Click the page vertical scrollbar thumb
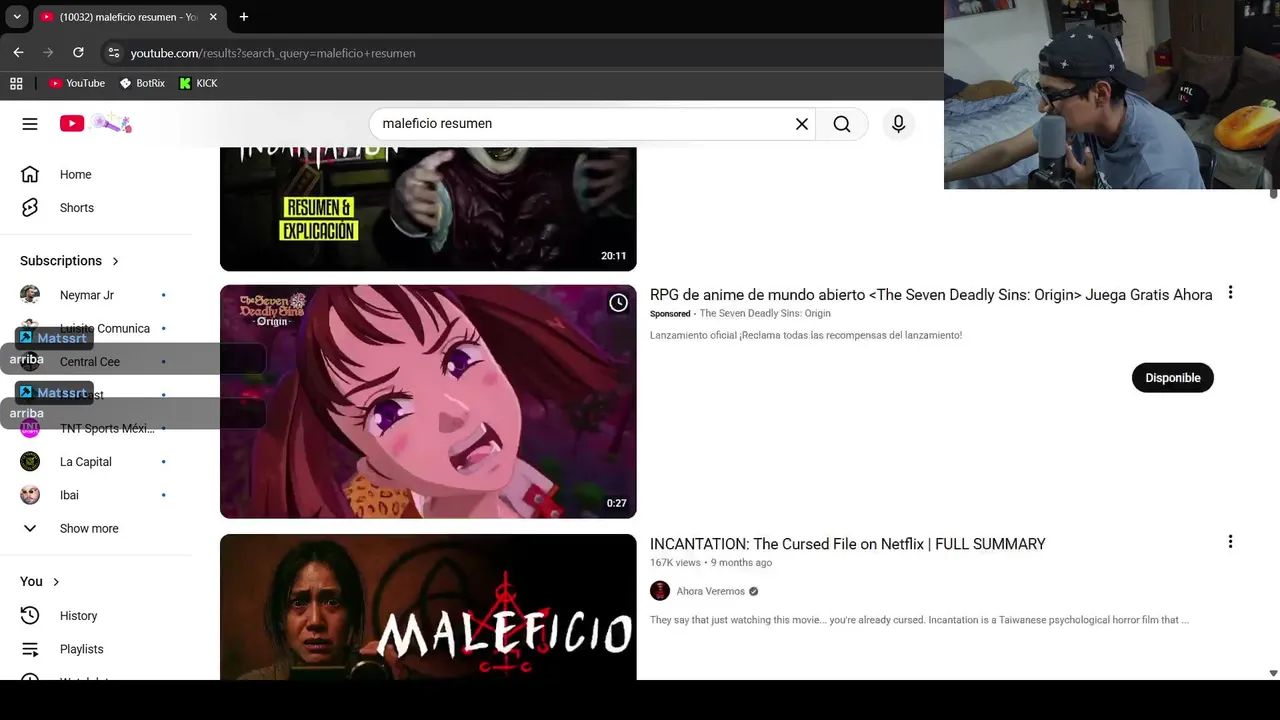 pos(1273,193)
